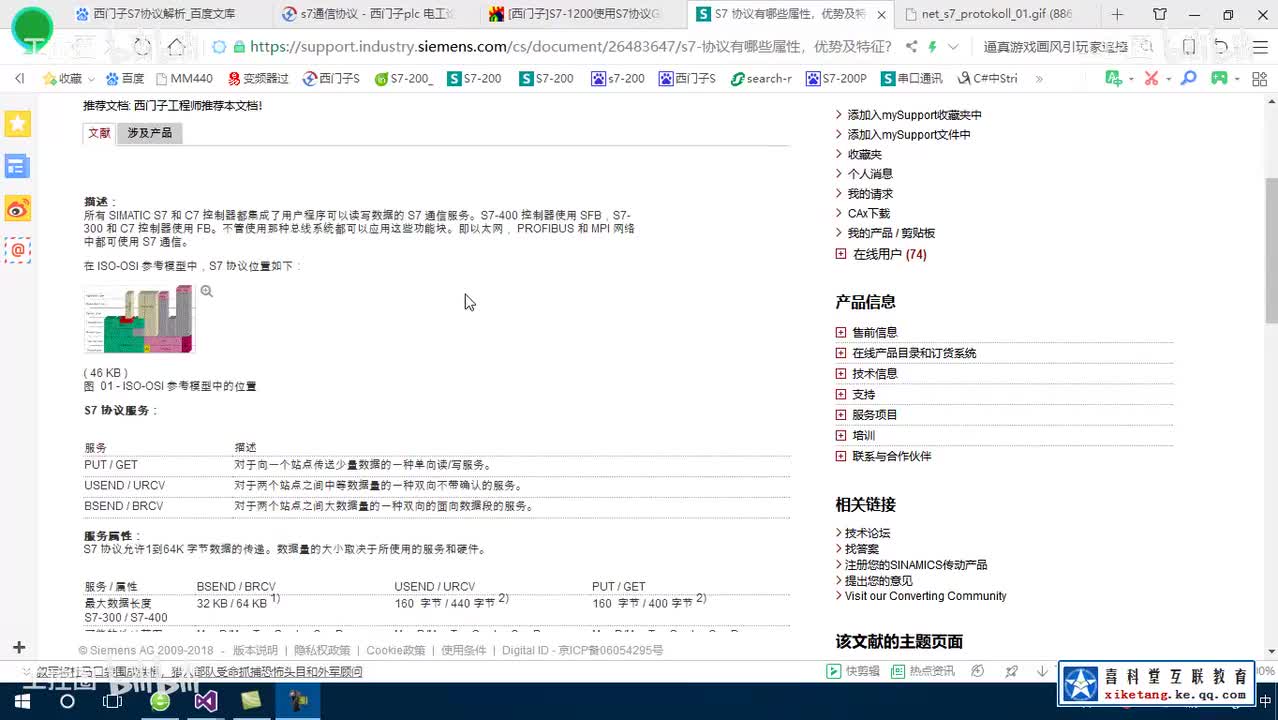Expand the 在线用户 (74) section
The image size is (1278, 720).
click(842, 254)
